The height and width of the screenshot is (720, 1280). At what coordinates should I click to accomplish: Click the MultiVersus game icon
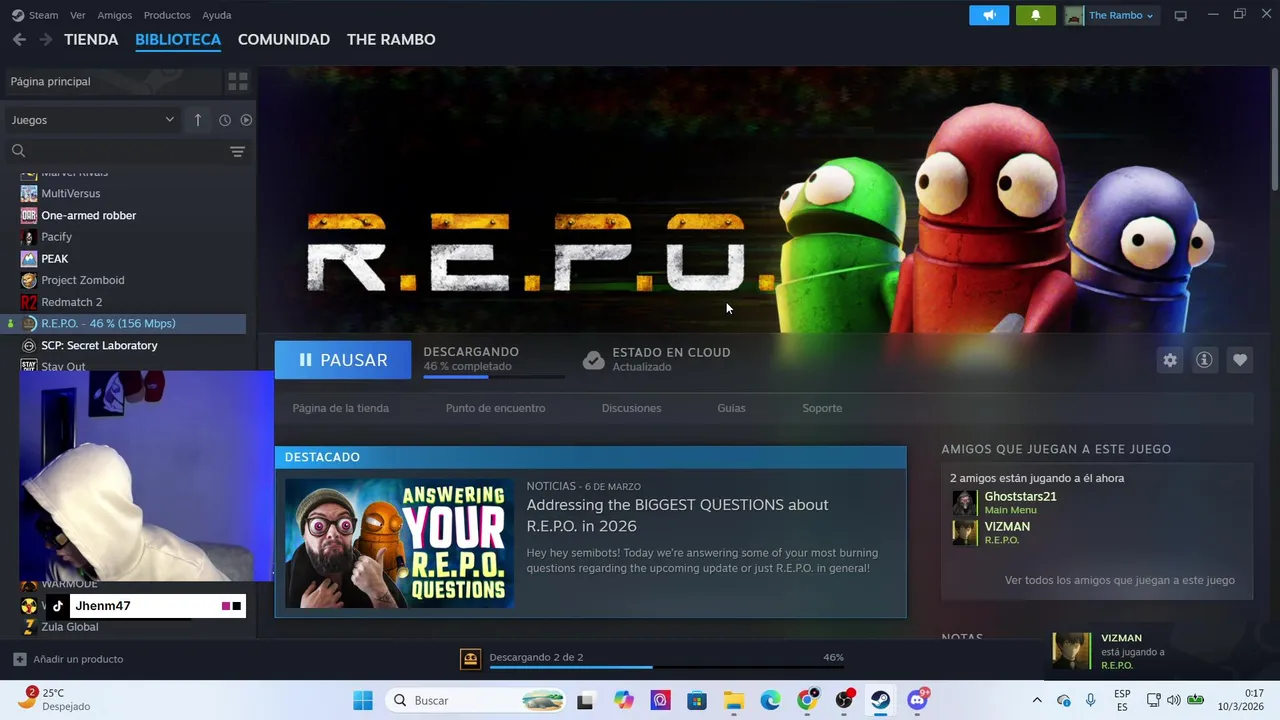[x=29, y=193]
